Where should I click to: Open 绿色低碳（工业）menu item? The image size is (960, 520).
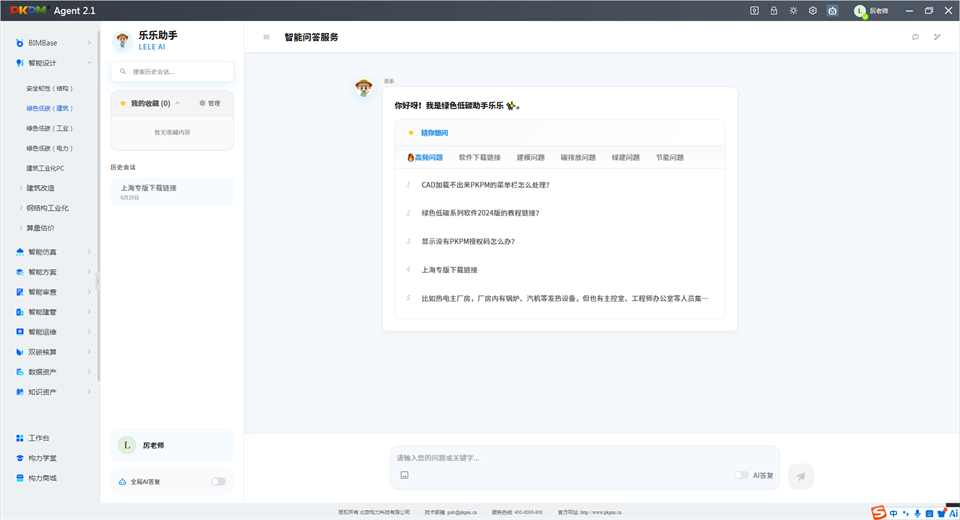[x=50, y=129]
